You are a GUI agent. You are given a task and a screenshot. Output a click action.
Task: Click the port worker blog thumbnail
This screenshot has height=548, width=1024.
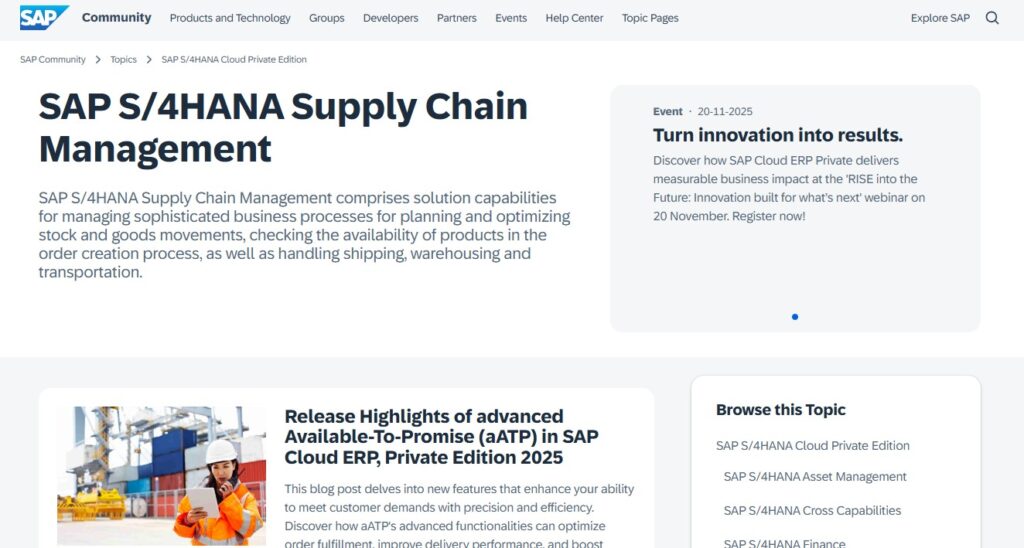click(x=162, y=475)
